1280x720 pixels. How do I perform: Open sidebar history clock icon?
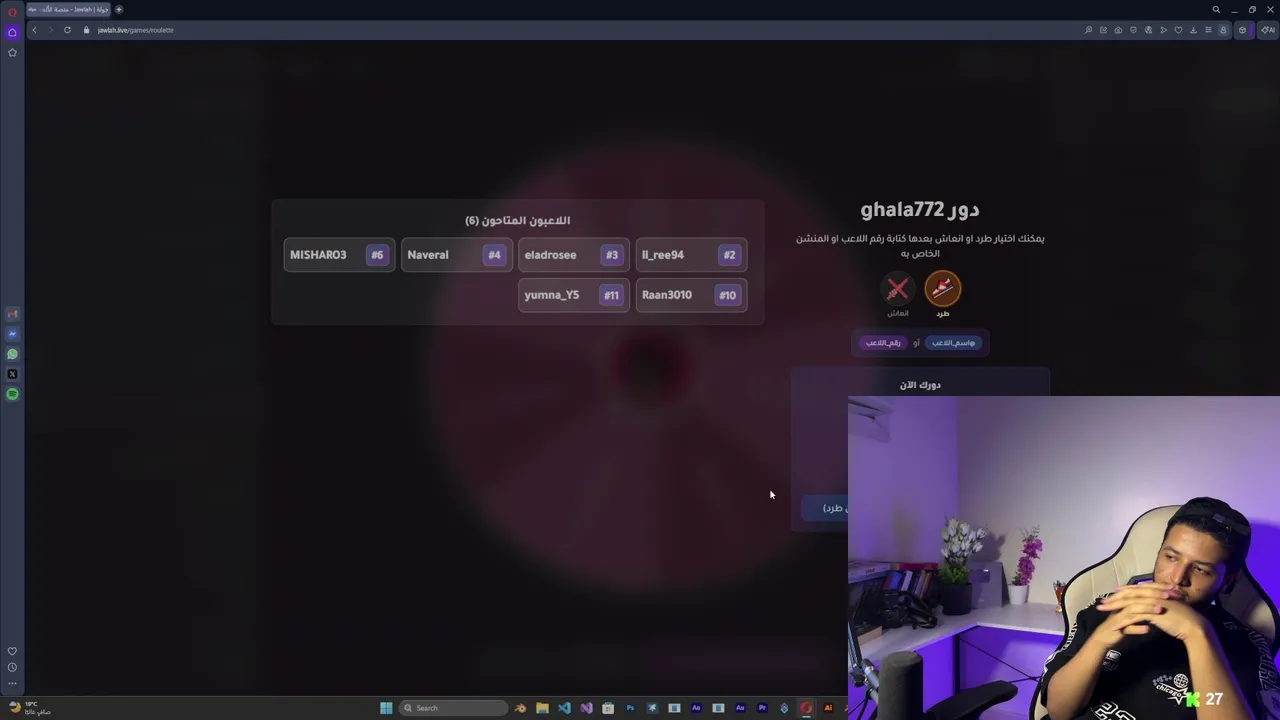12,667
